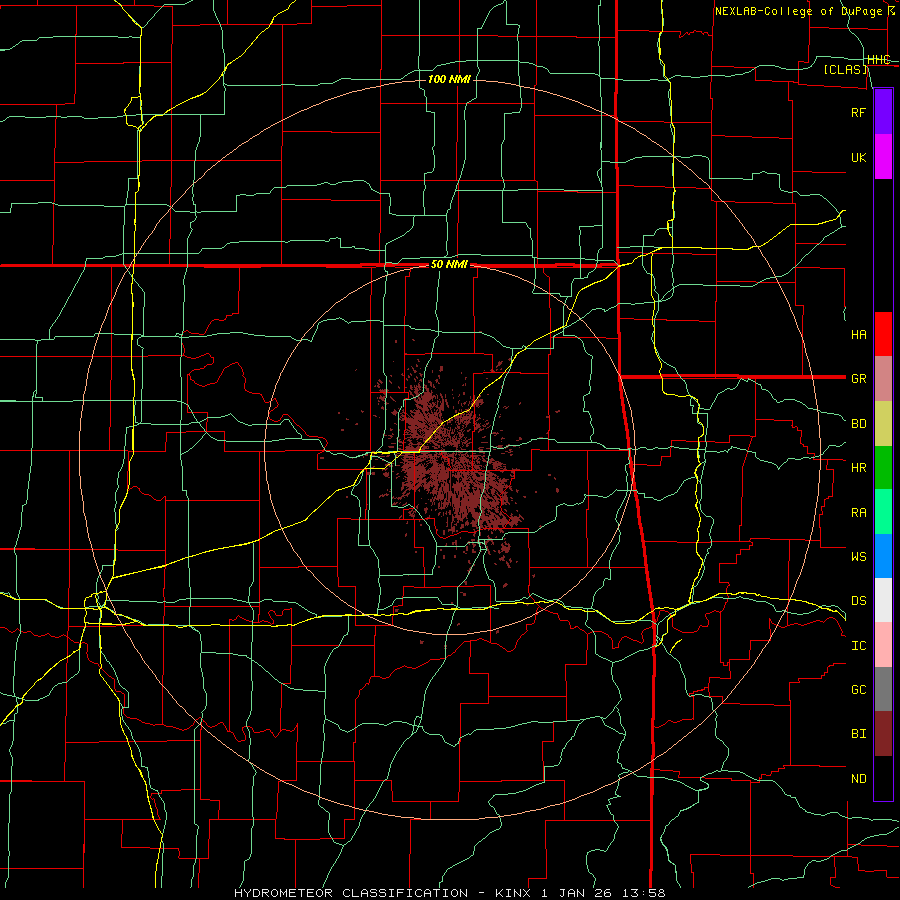This screenshot has width=900, height=900.
Task: Select the BD yellow legend swatch
Action: click(x=883, y=424)
